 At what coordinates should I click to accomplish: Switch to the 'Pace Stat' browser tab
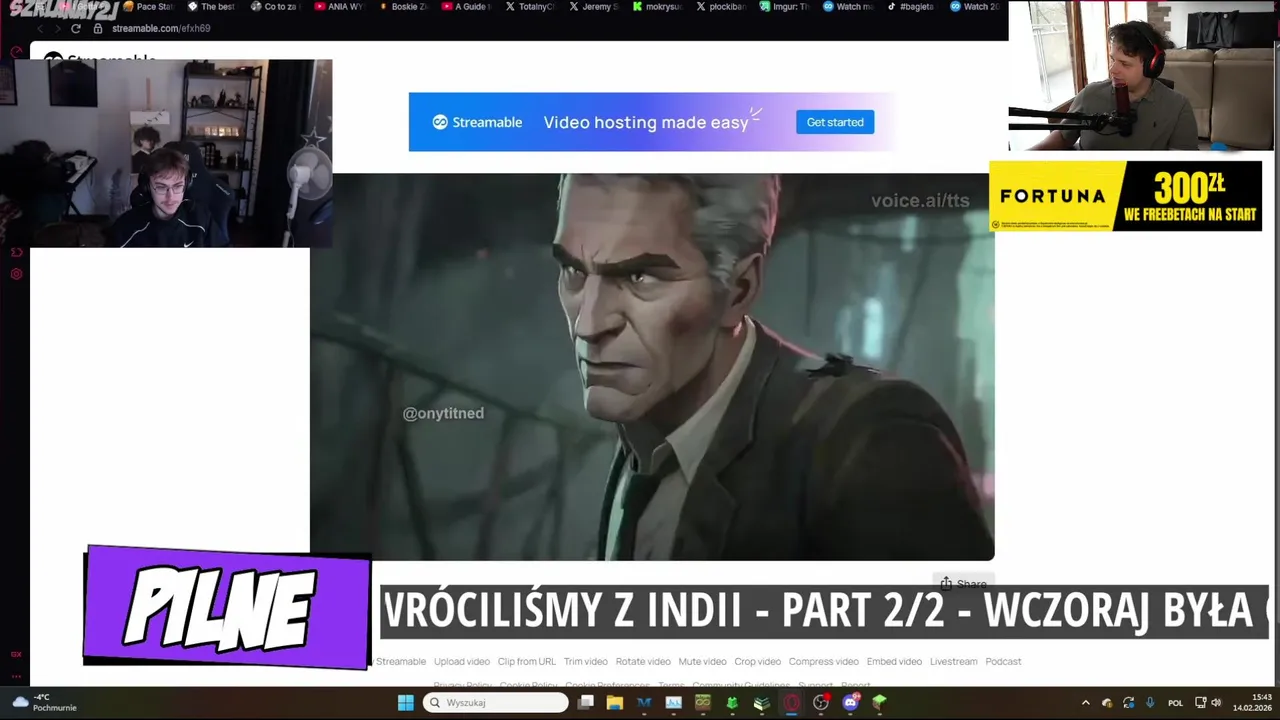pyautogui.click(x=148, y=7)
